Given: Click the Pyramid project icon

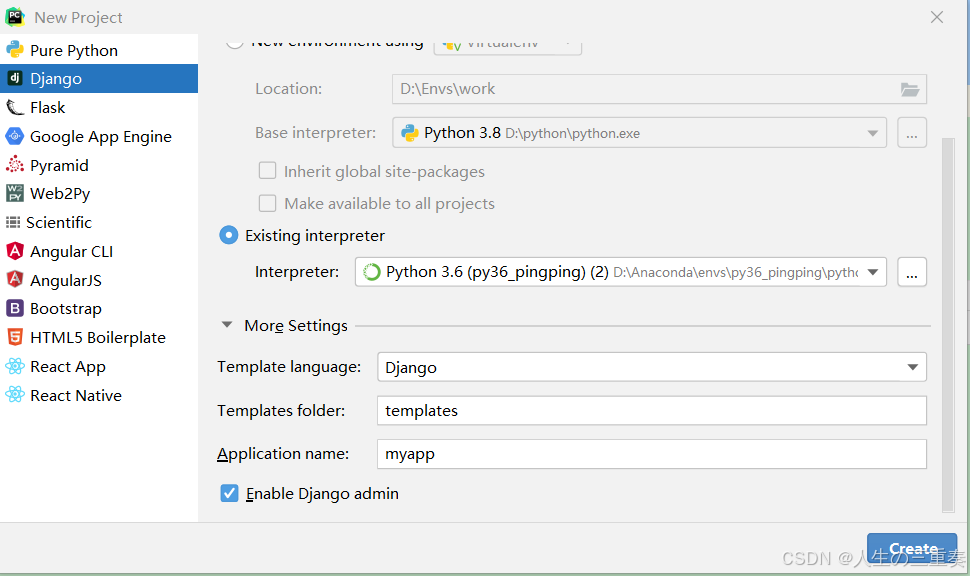Looking at the screenshot, I should 15,165.
